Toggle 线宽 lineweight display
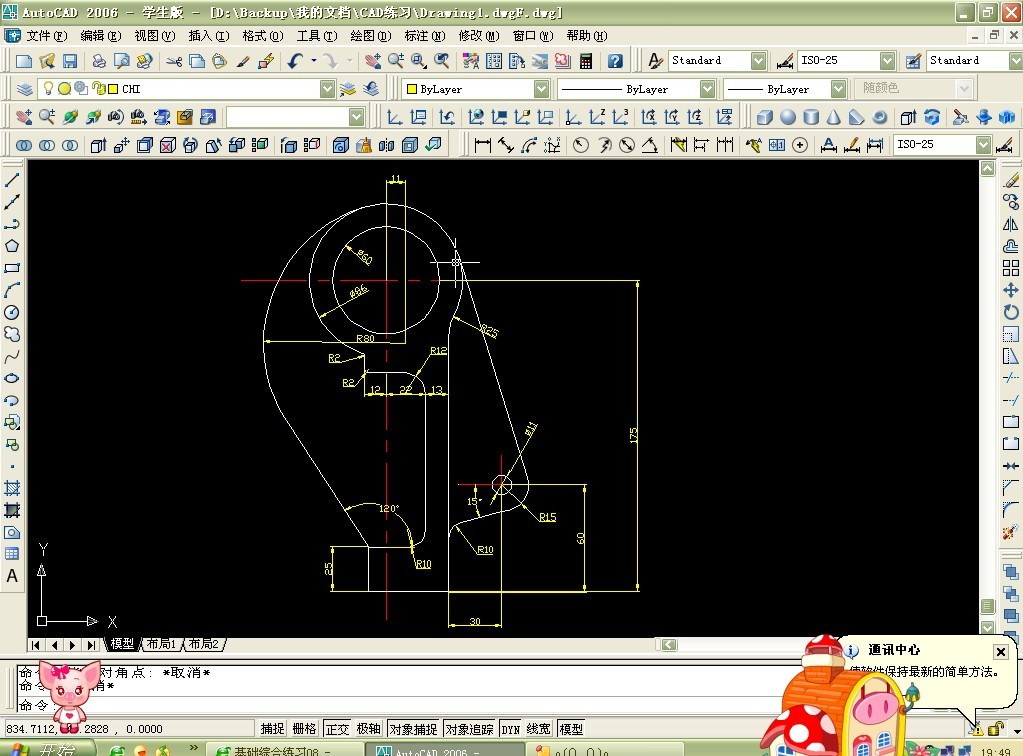 pos(539,729)
